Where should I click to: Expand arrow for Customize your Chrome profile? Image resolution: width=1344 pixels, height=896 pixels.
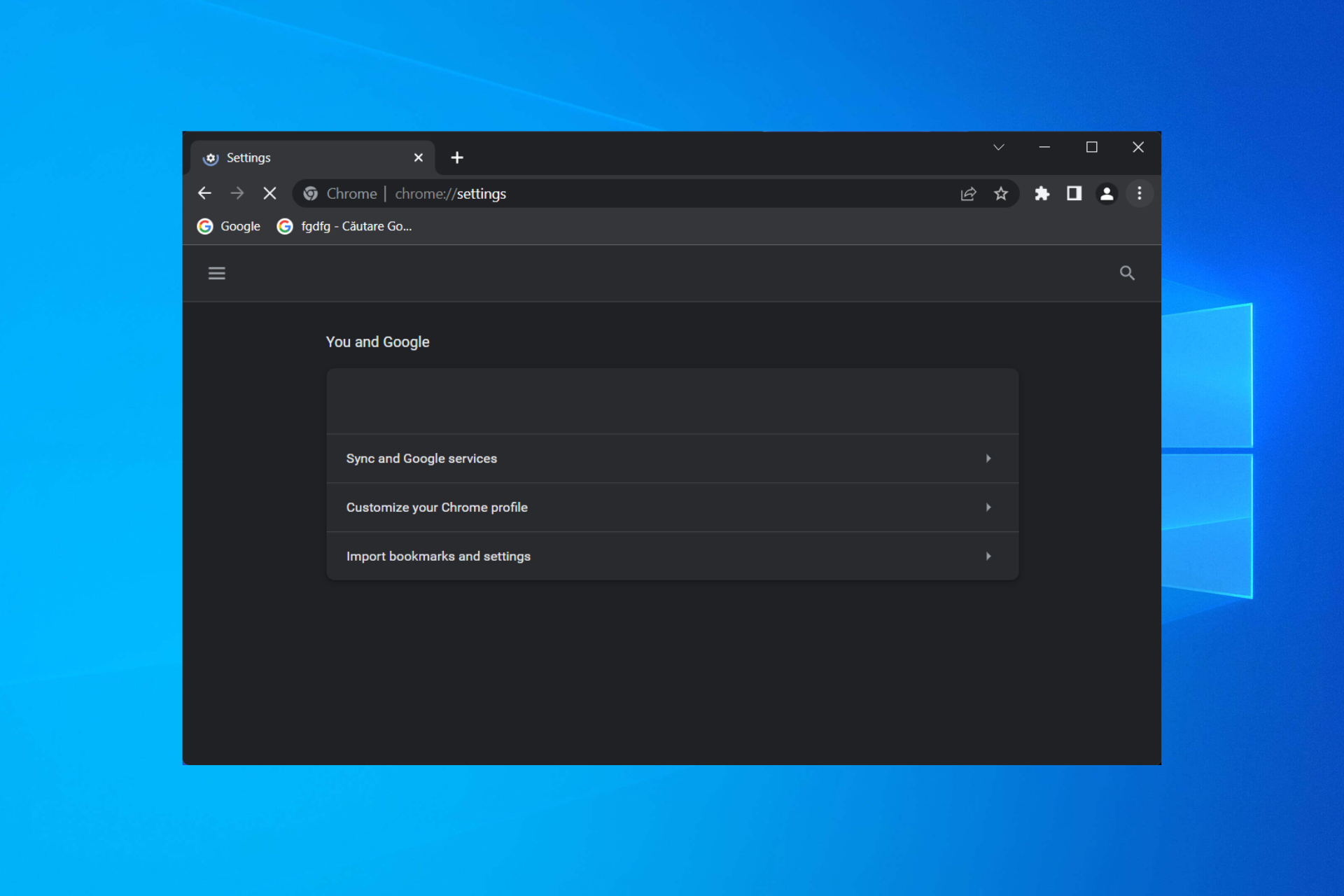pos(988,507)
